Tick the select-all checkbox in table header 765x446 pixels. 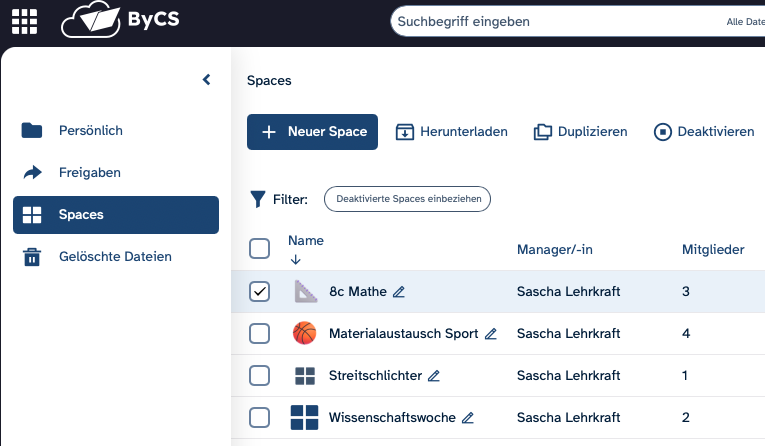coord(259,249)
